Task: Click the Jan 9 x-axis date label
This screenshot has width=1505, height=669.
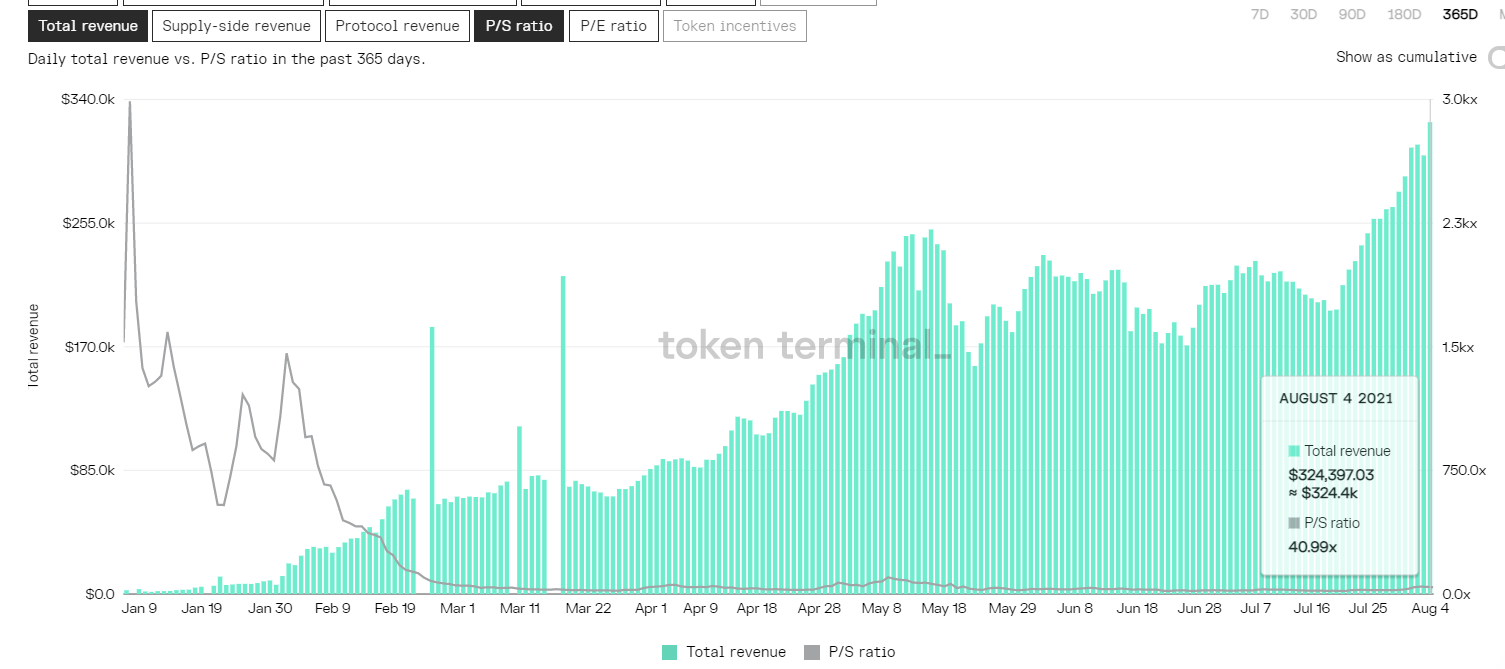Action: [x=139, y=608]
